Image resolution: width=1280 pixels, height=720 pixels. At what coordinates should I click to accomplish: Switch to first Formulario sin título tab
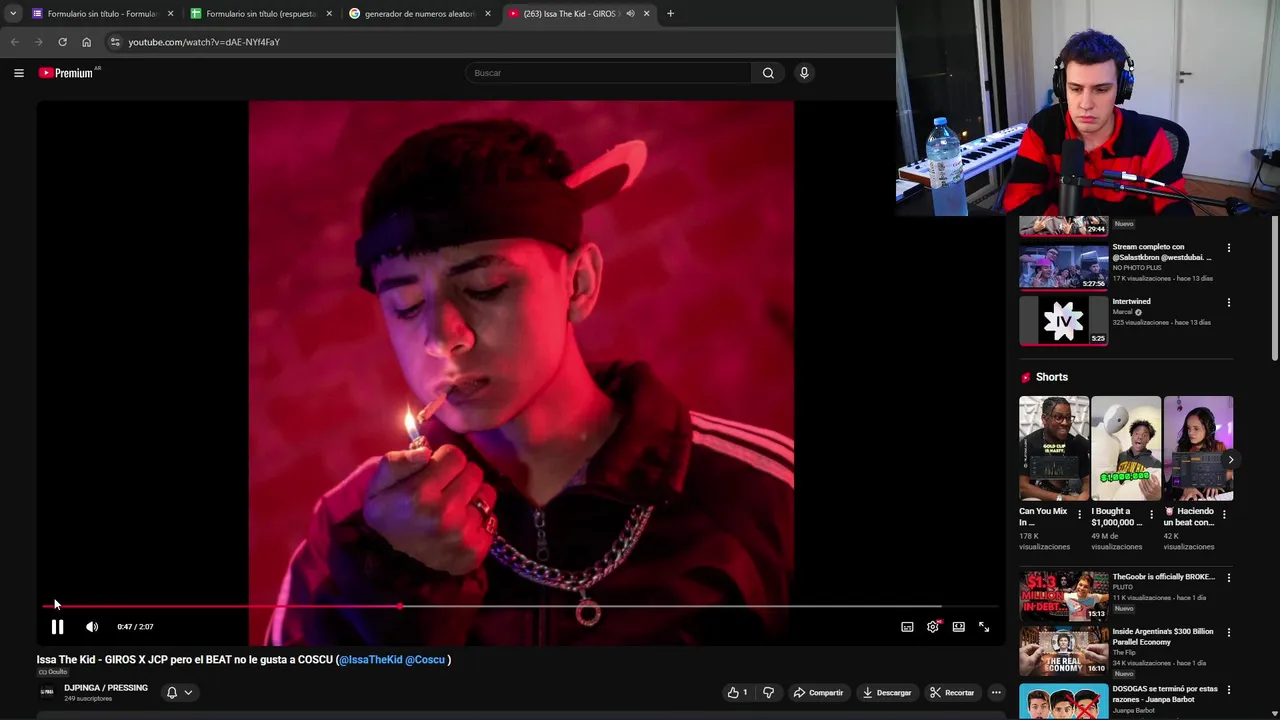103,14
